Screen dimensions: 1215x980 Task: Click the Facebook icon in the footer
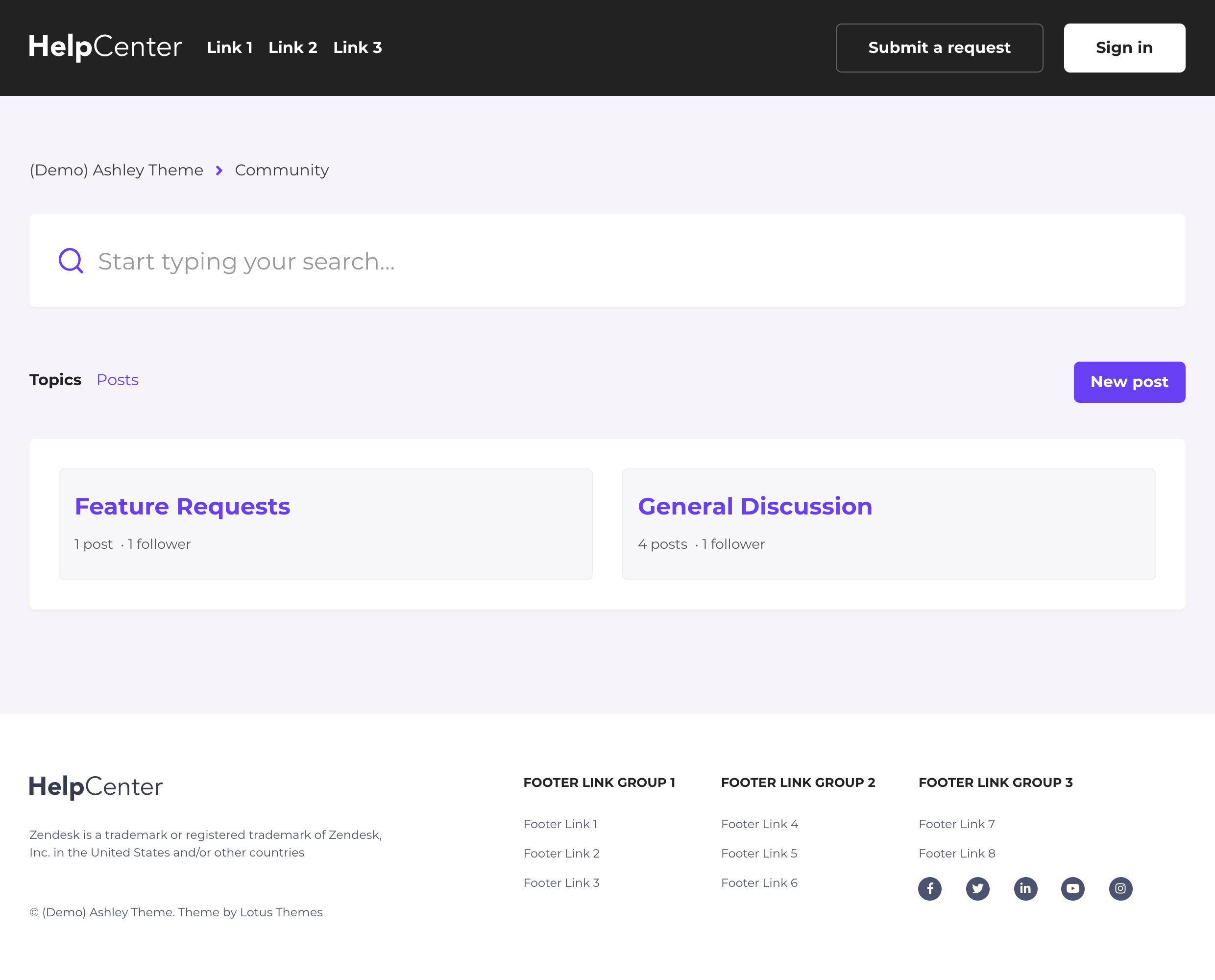coord(929,888)
